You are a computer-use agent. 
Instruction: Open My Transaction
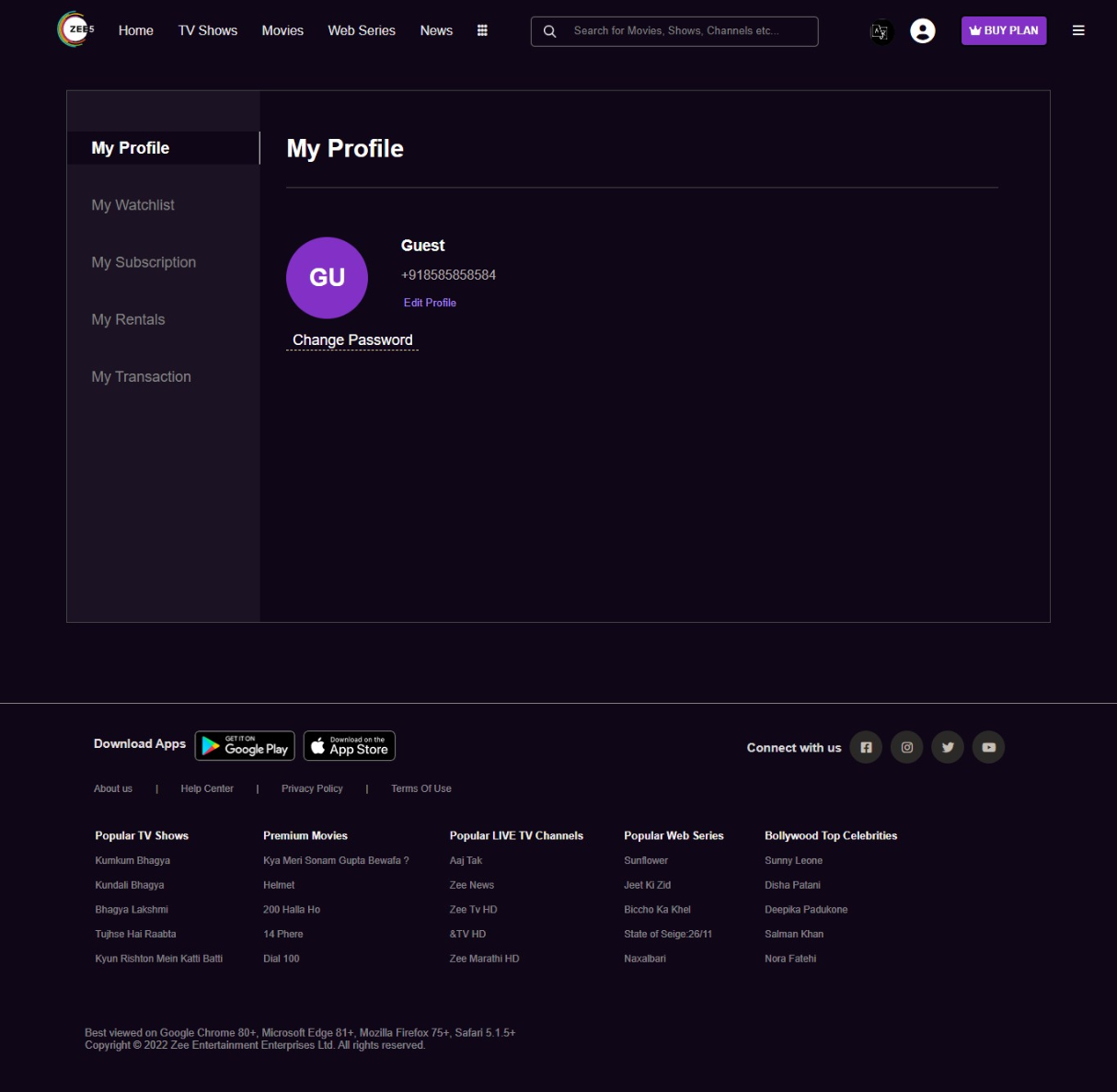click(141, 376)
